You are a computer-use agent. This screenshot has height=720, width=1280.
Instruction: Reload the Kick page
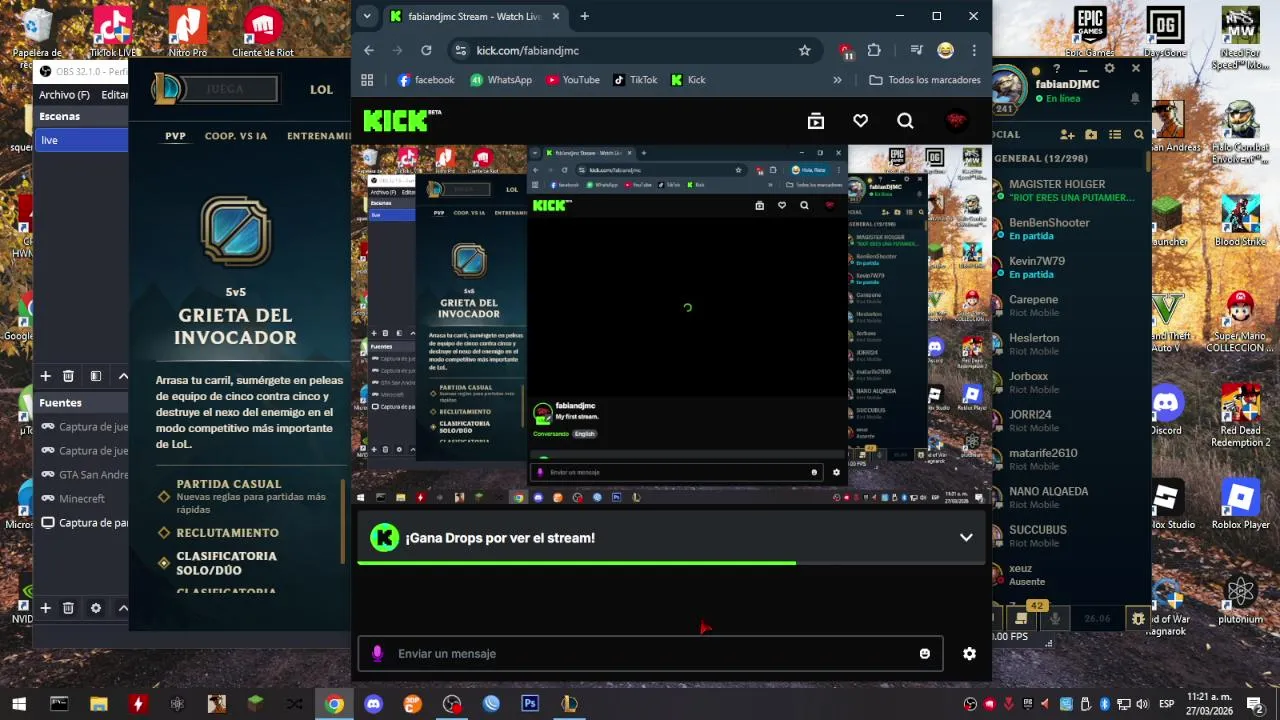pos(426,50)
